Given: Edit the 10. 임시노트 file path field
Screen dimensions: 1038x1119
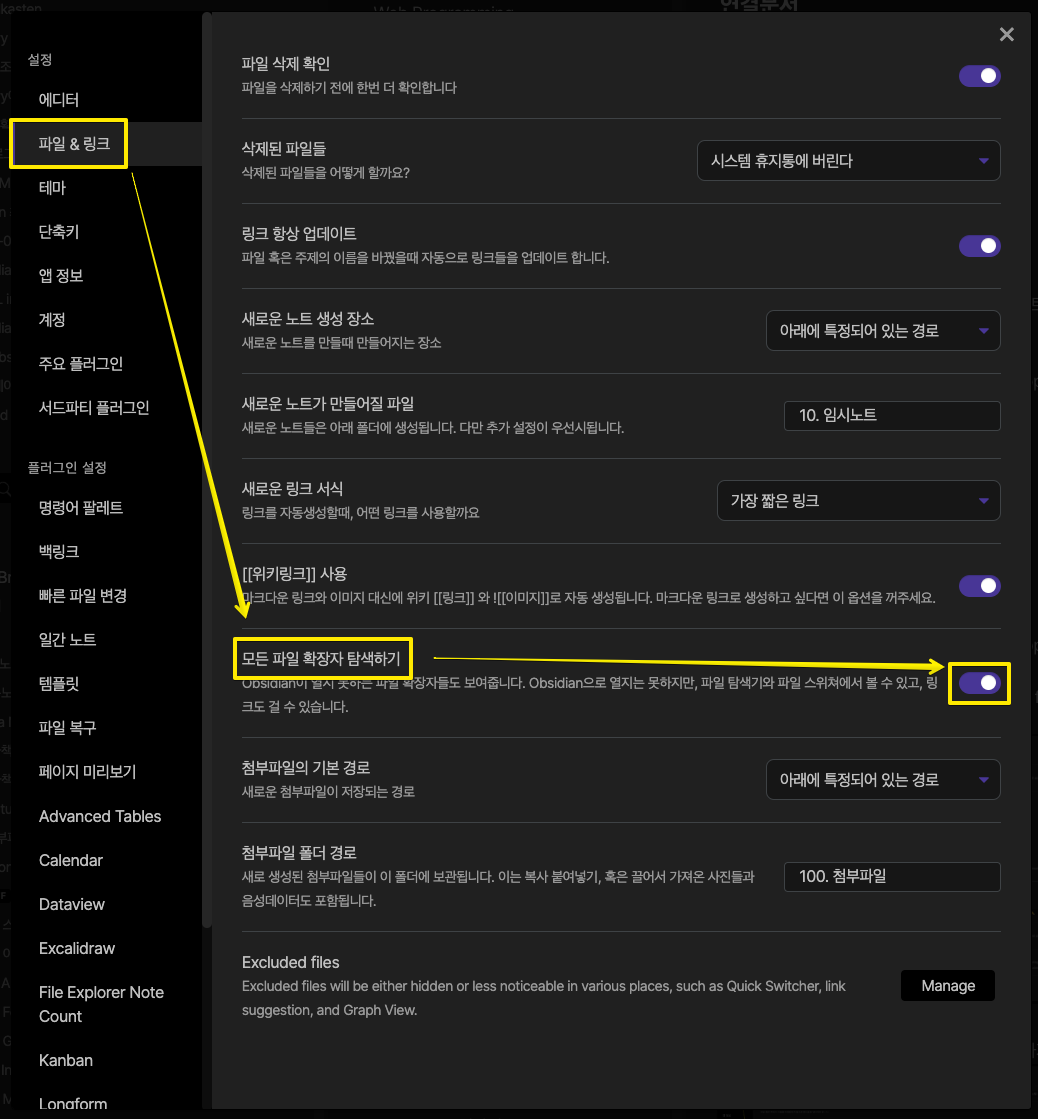Looking at the screenshot, I should coord(892,416).
